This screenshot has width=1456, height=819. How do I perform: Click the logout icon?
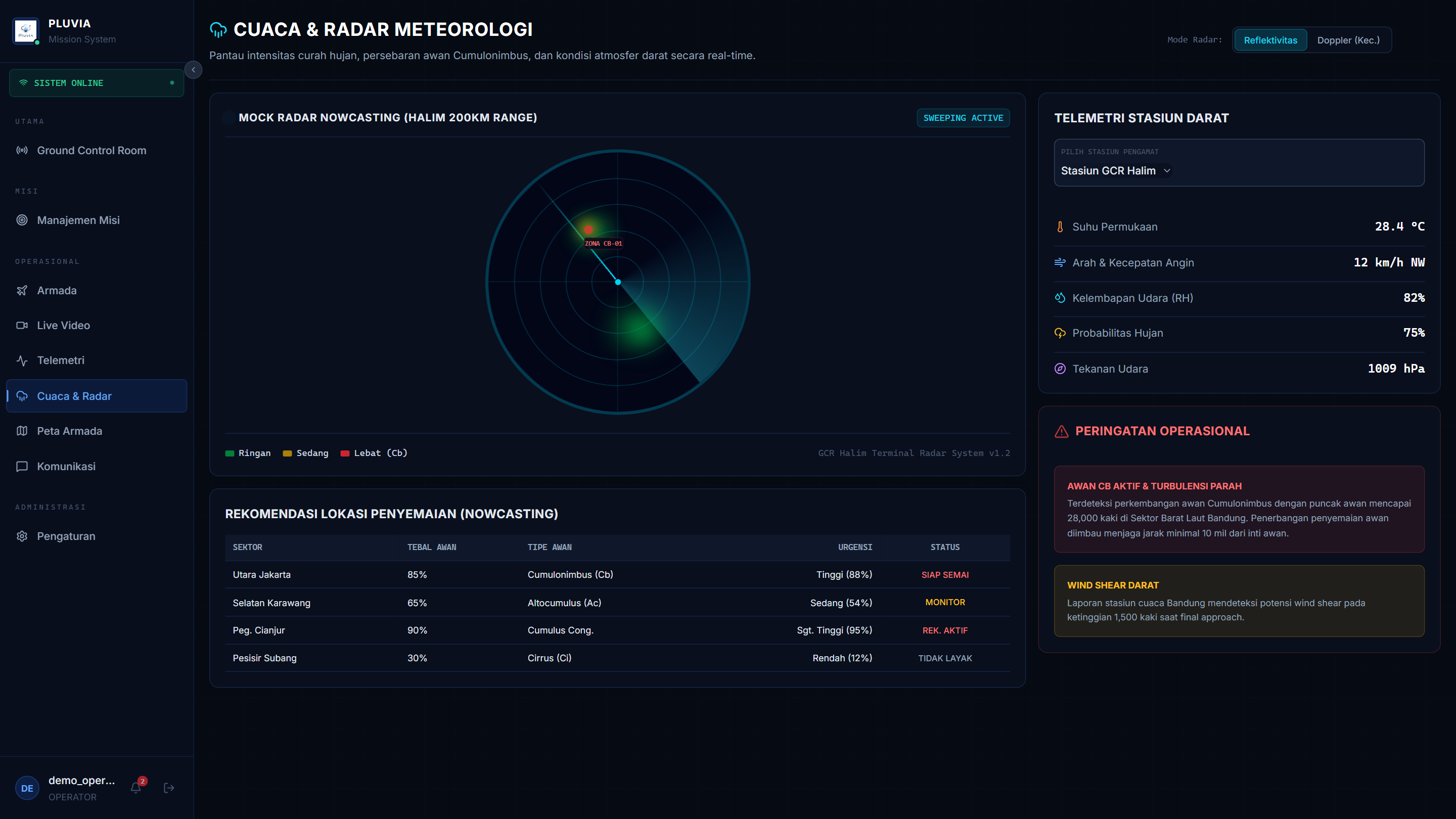click(169, 788)
